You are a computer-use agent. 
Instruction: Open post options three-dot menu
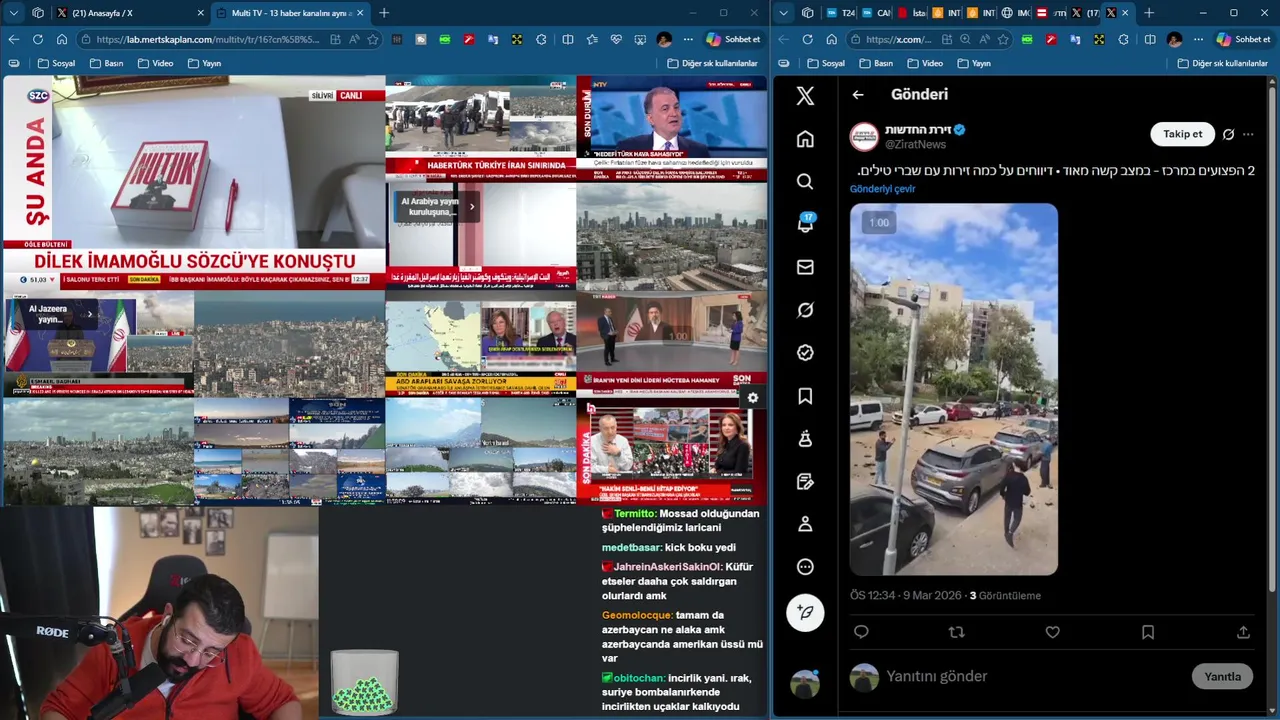click(x=1248, y=134)
